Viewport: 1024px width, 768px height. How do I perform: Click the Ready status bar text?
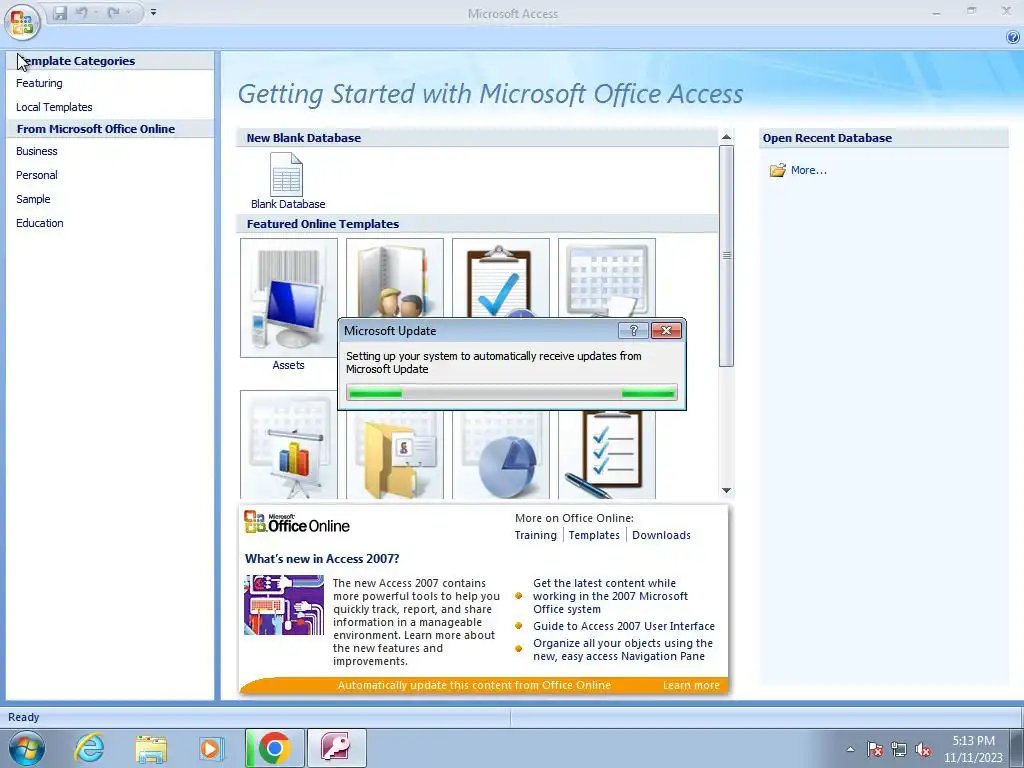click(x=24, y=717)
